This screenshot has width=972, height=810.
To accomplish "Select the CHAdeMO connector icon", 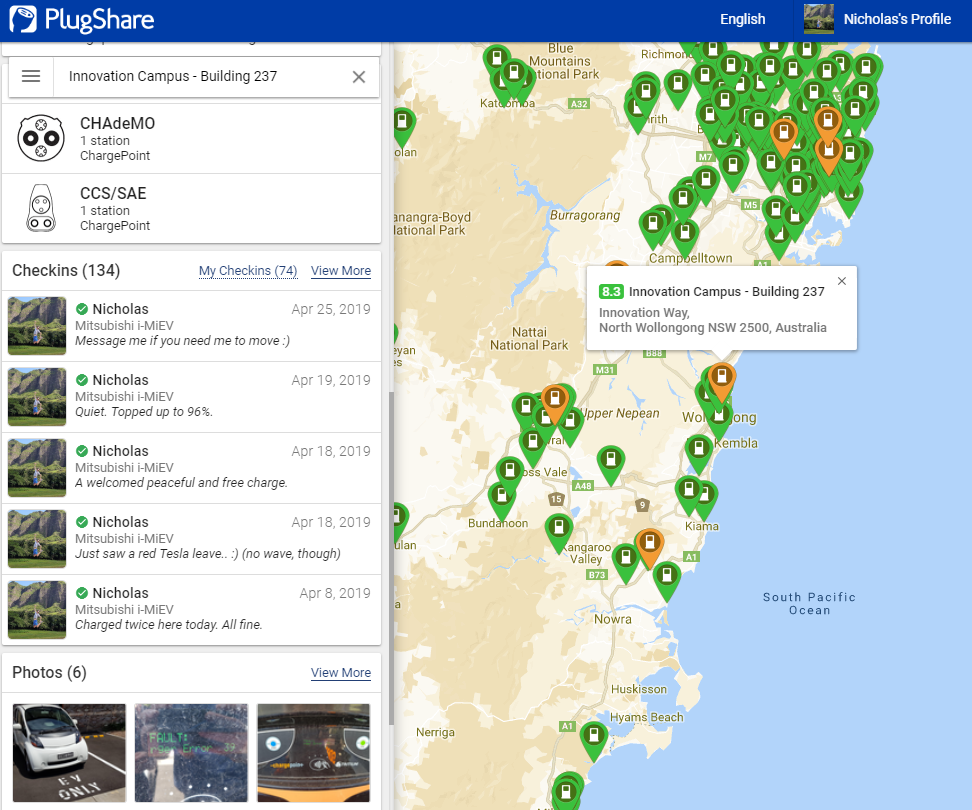I will (41, 138).
